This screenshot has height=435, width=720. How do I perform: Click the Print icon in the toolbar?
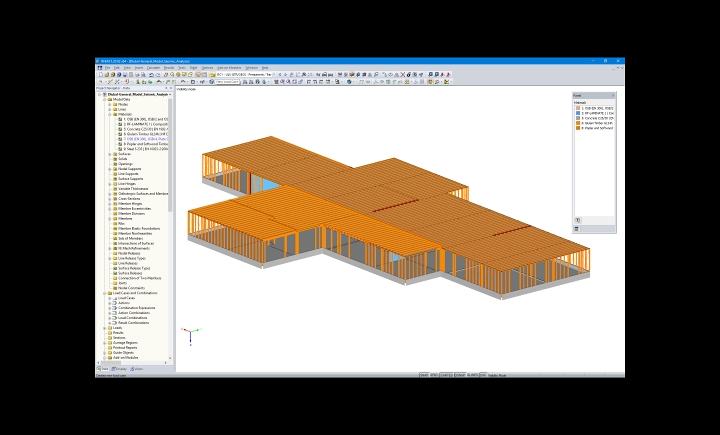137,74
